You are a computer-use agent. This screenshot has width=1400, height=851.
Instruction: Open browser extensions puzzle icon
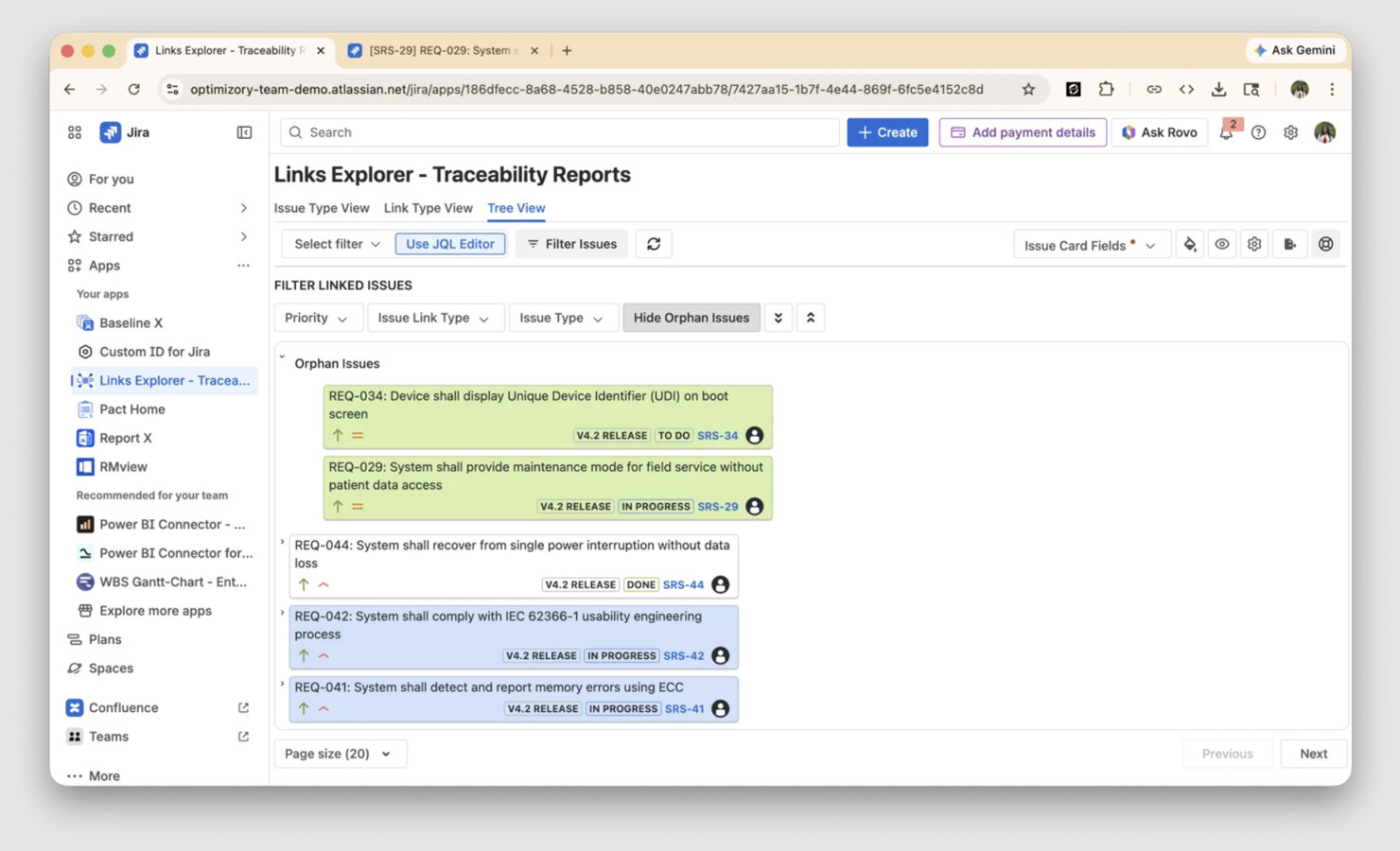pyautogui.click(x=1106, y=89)
